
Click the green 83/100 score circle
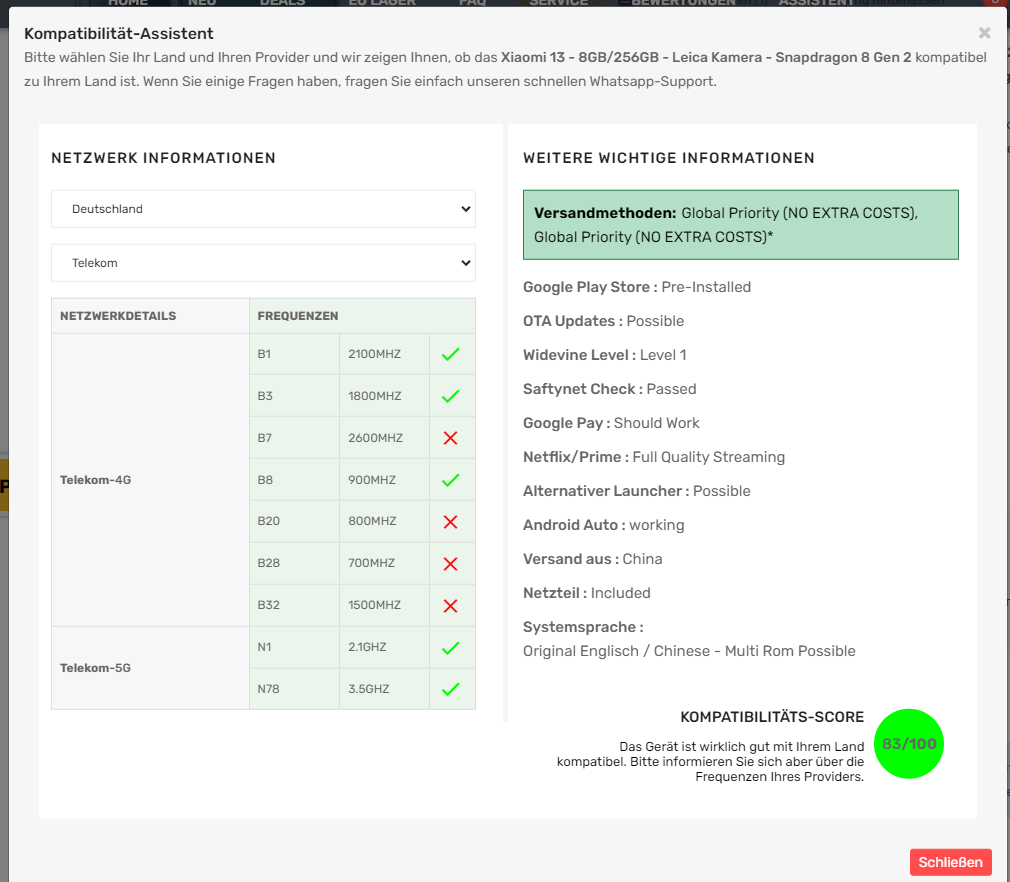click(908, 744)
